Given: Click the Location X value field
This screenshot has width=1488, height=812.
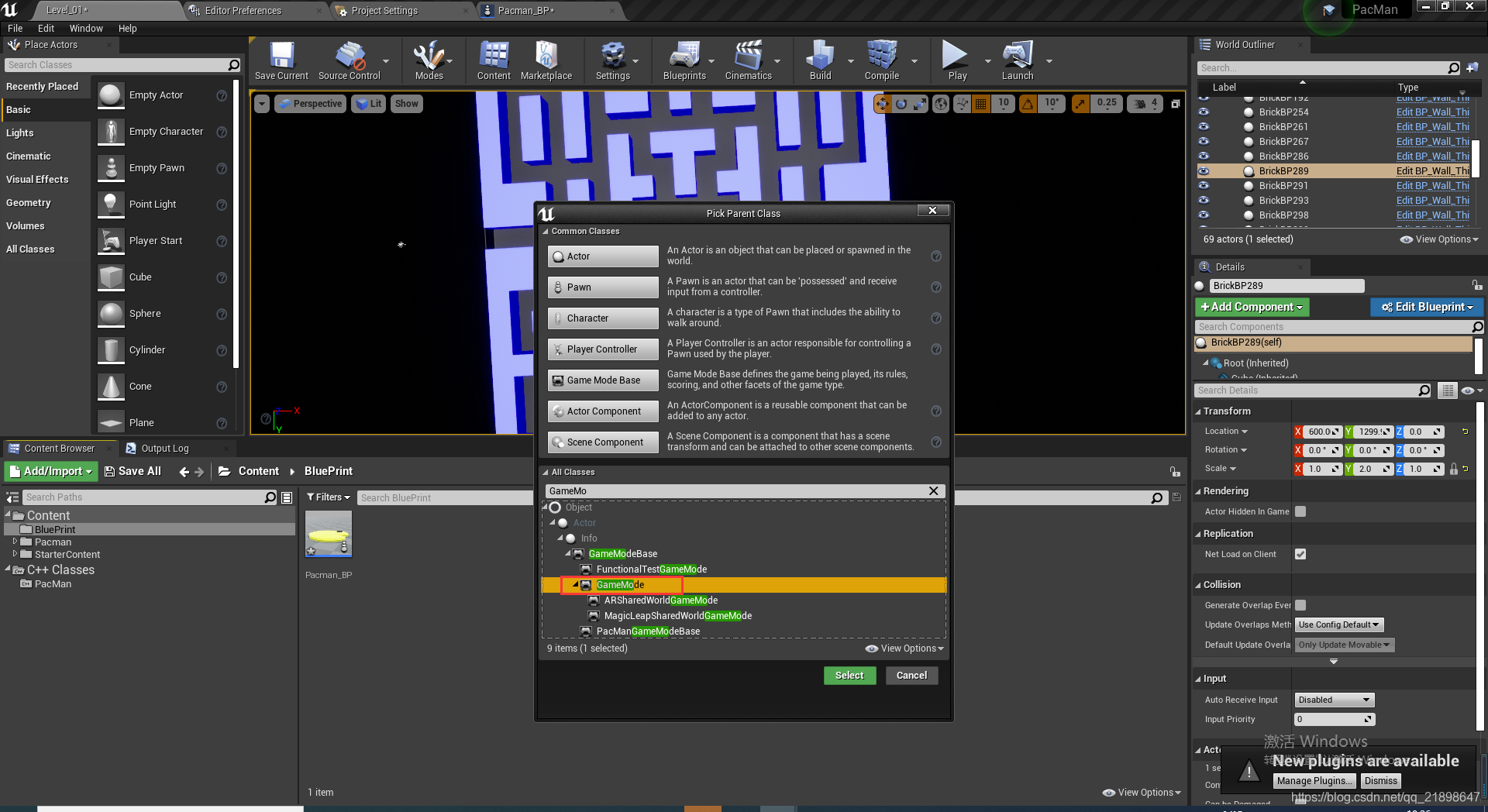Looking at the screenshot, I should pos(1322,432).
